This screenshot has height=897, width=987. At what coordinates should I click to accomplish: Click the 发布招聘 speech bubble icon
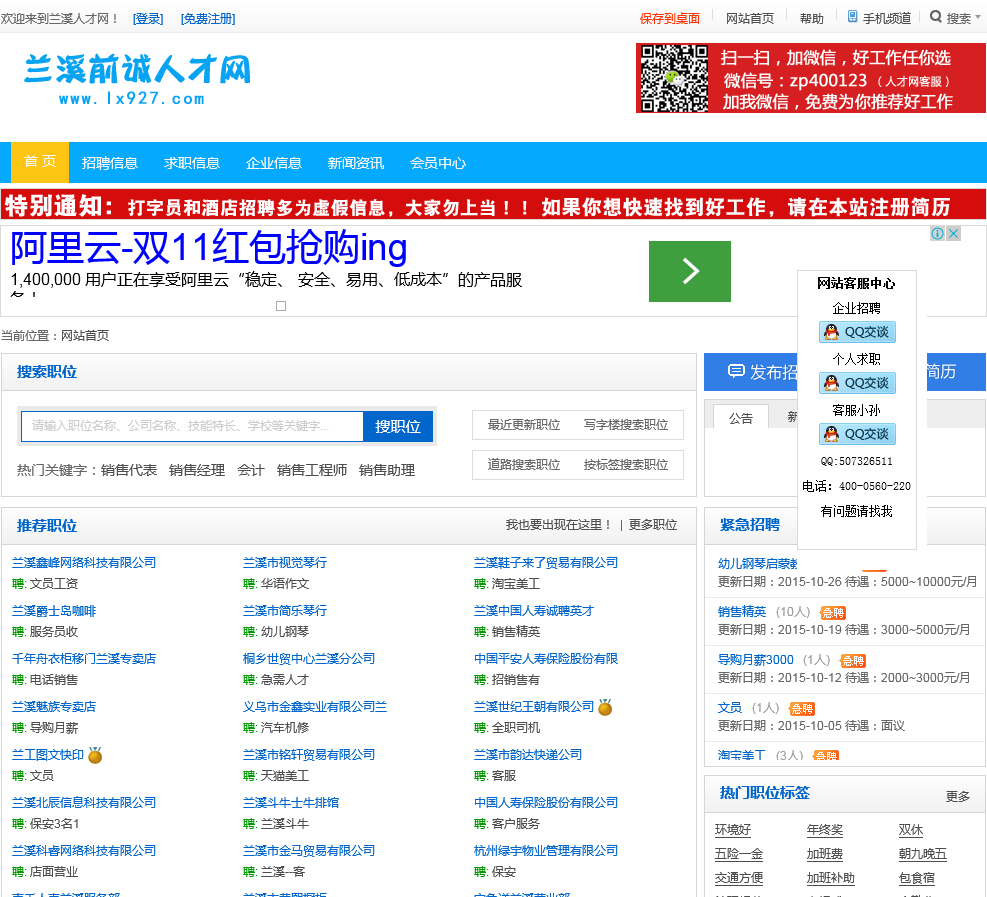736,371
